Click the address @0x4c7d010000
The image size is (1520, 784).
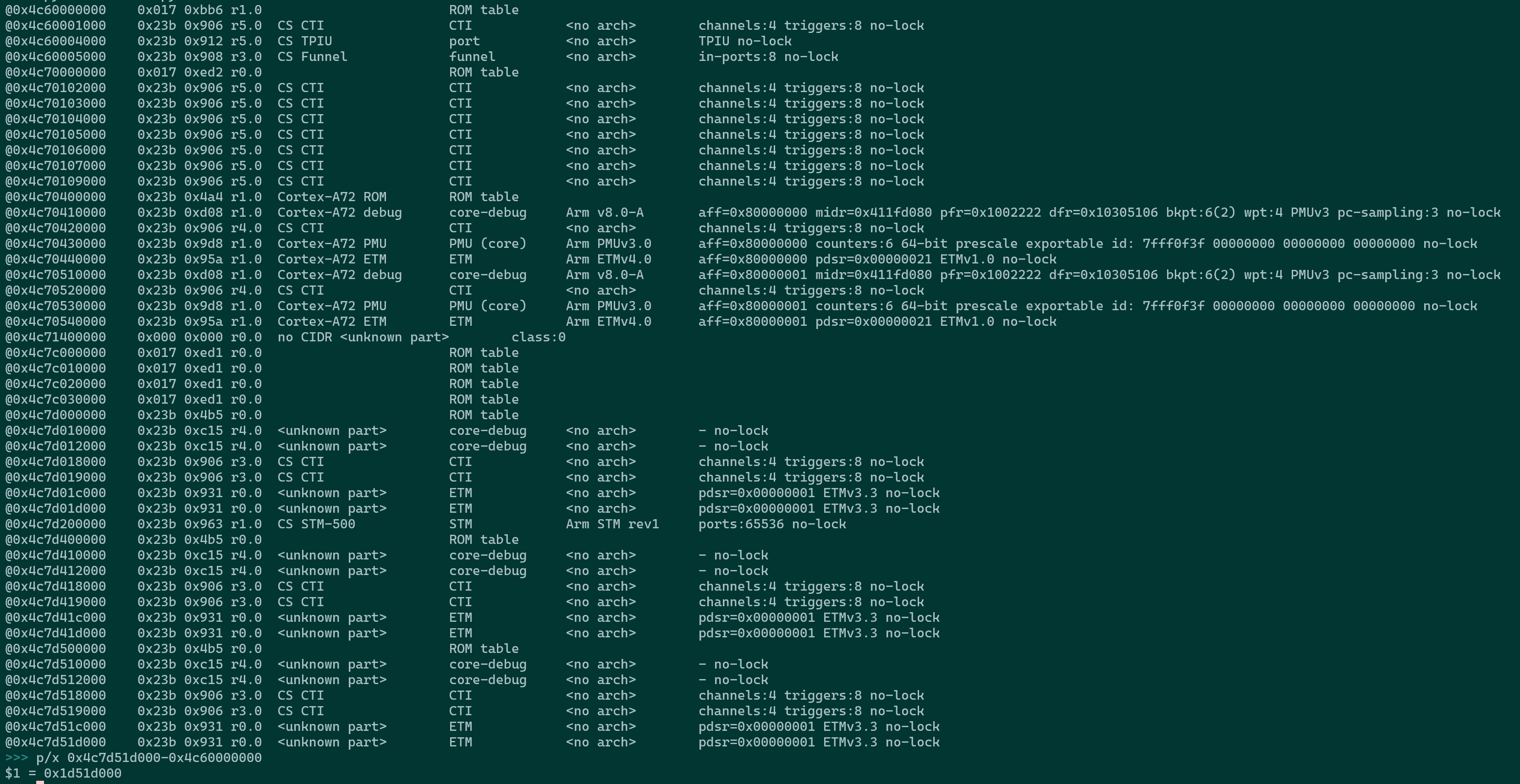click(55, 431)
